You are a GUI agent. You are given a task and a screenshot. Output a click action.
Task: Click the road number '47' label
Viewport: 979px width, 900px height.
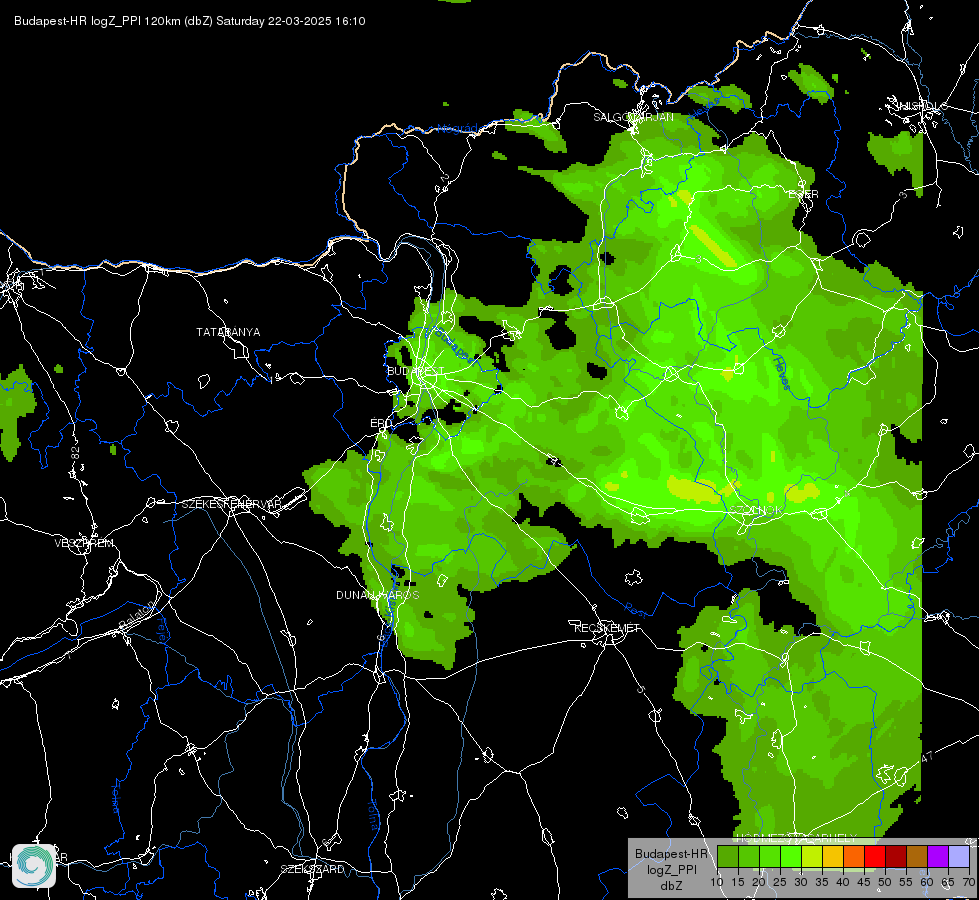[x=927, y=757]
